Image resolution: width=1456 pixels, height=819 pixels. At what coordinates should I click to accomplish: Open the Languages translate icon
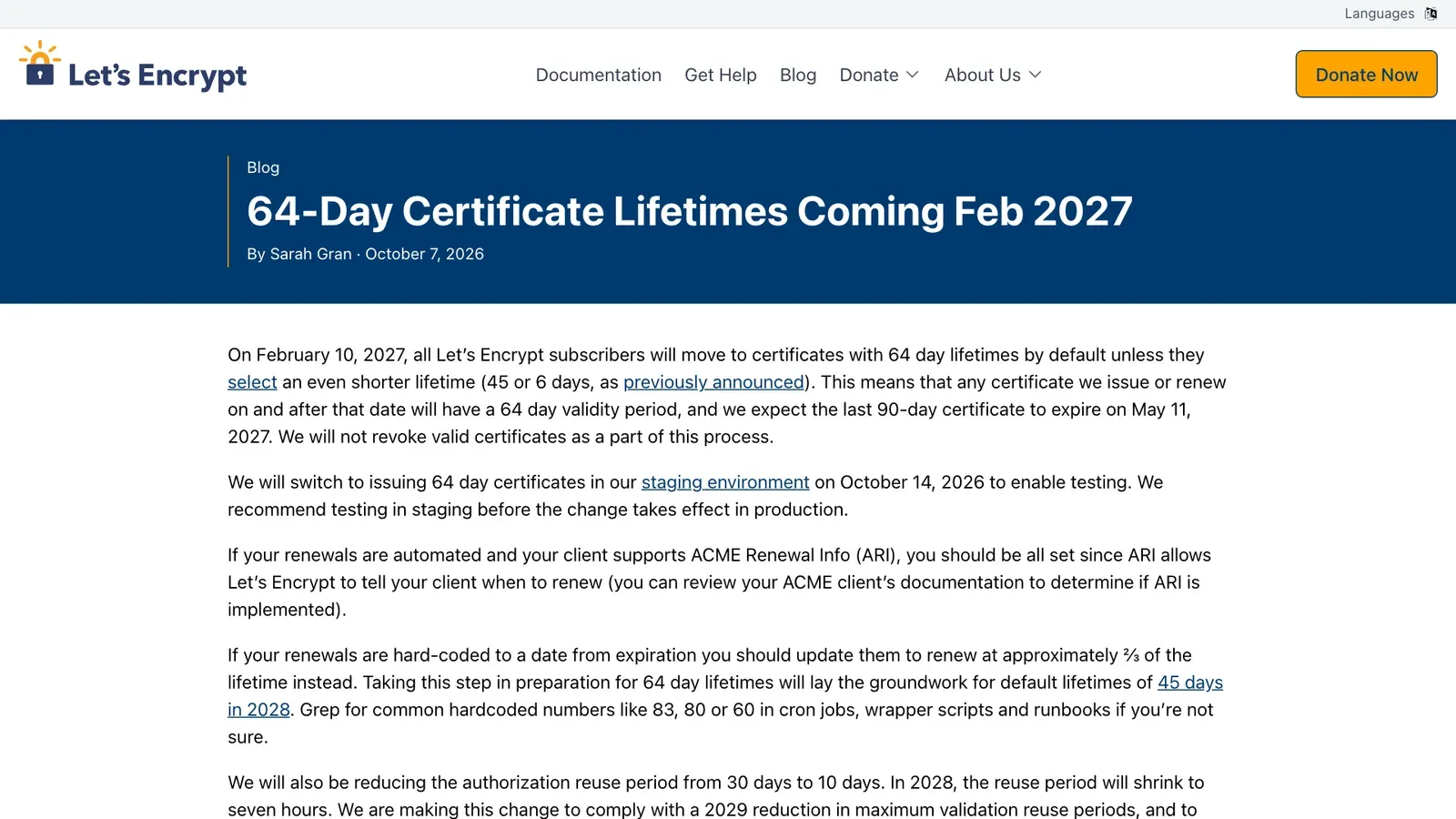click(x=1431, y=14)
